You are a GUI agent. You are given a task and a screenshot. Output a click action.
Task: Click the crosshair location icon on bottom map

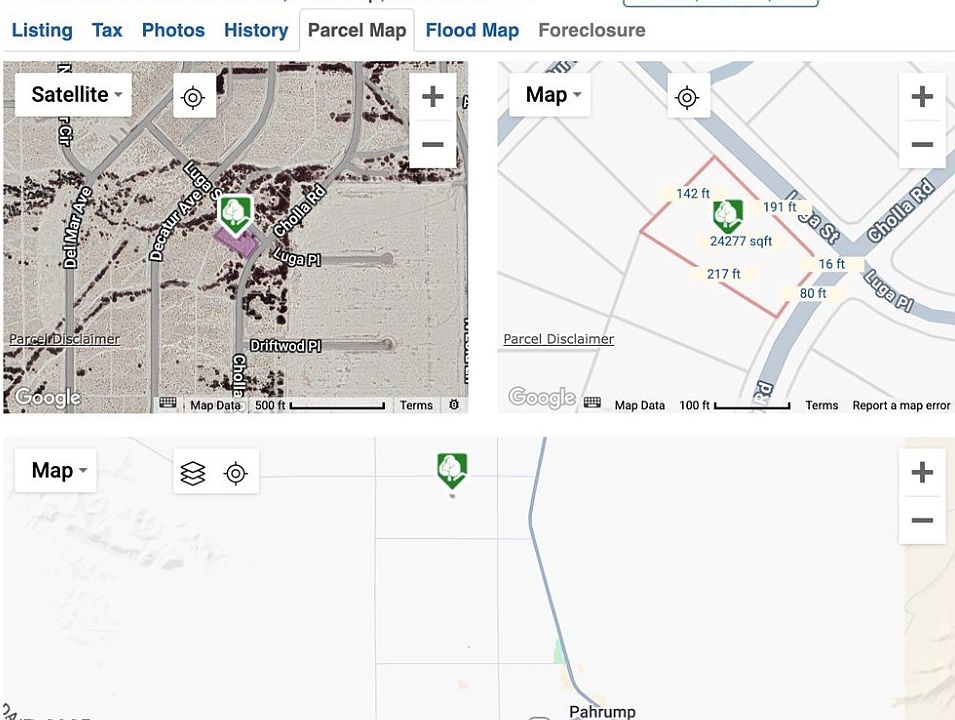click(x=236, y=473)
